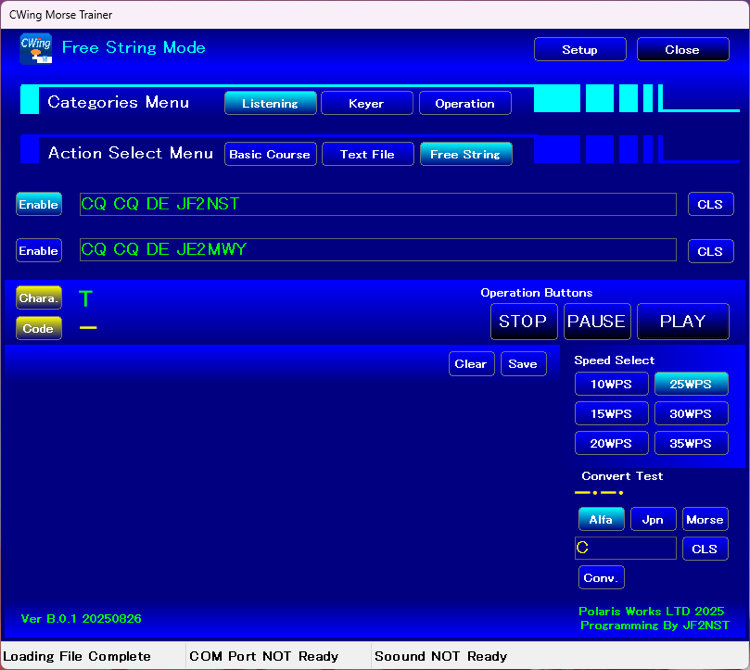This screenshot has width=750, height=670.
Task: Open the Setup dialog
Action: 580,50
